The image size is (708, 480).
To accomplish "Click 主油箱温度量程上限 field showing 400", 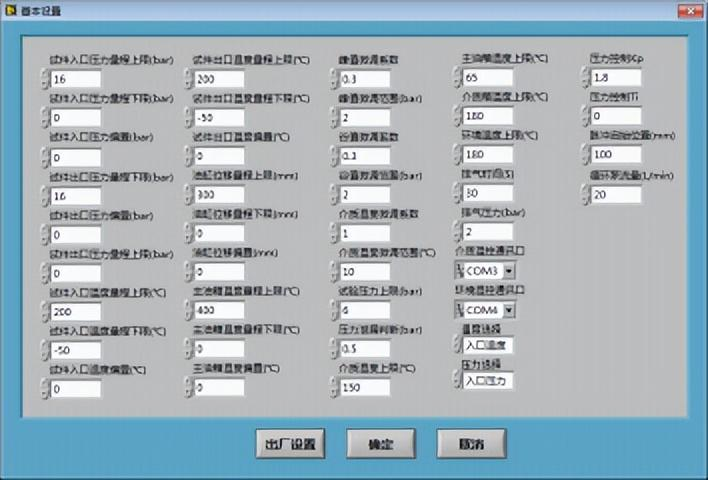I will [x=219, y=310].
